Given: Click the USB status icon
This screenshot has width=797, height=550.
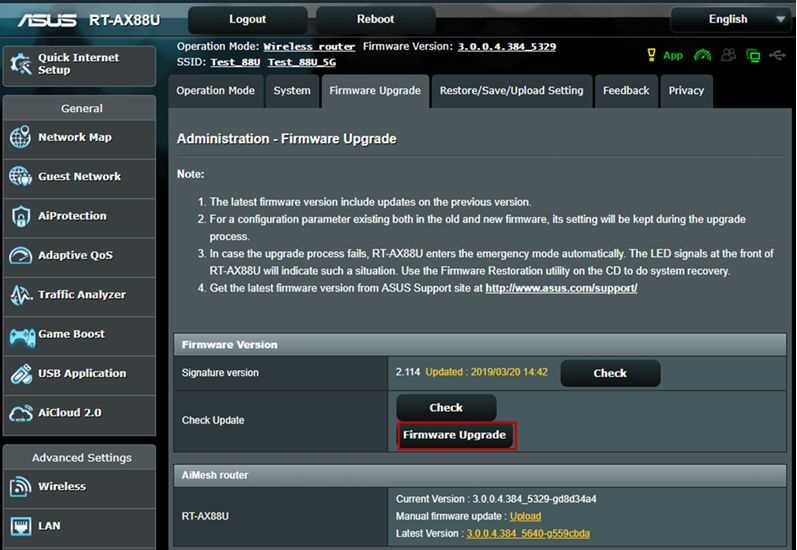Looking at the screenshot, I should [778, 54].
